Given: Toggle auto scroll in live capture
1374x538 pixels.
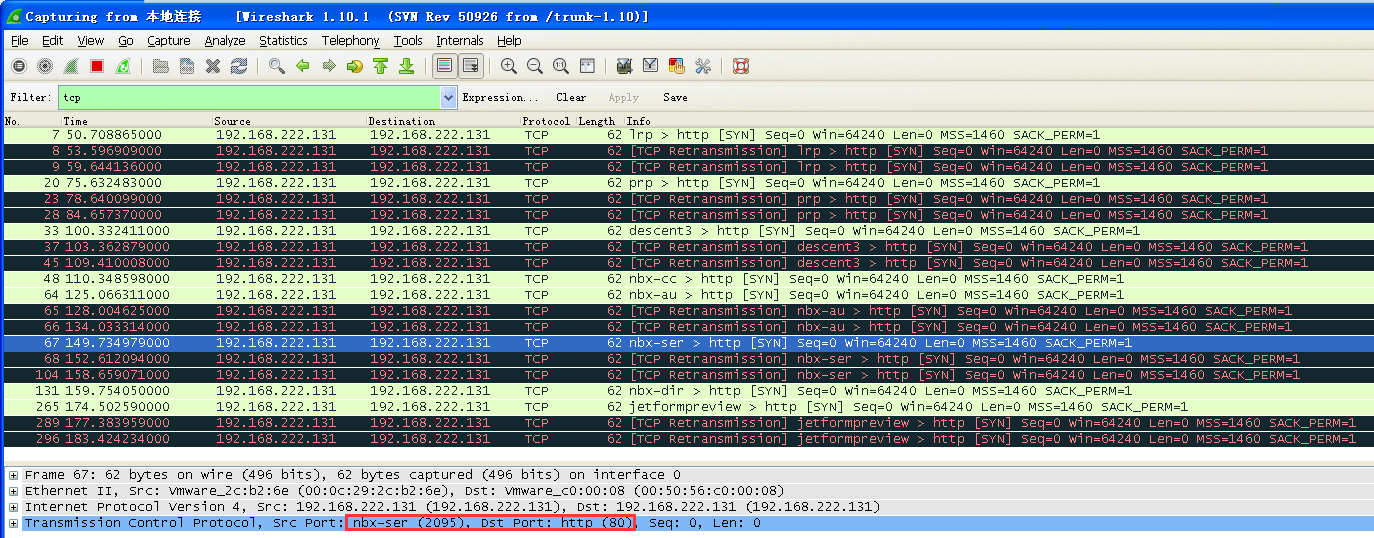Looking at the screenshot, I should click(x=471, y=66).
